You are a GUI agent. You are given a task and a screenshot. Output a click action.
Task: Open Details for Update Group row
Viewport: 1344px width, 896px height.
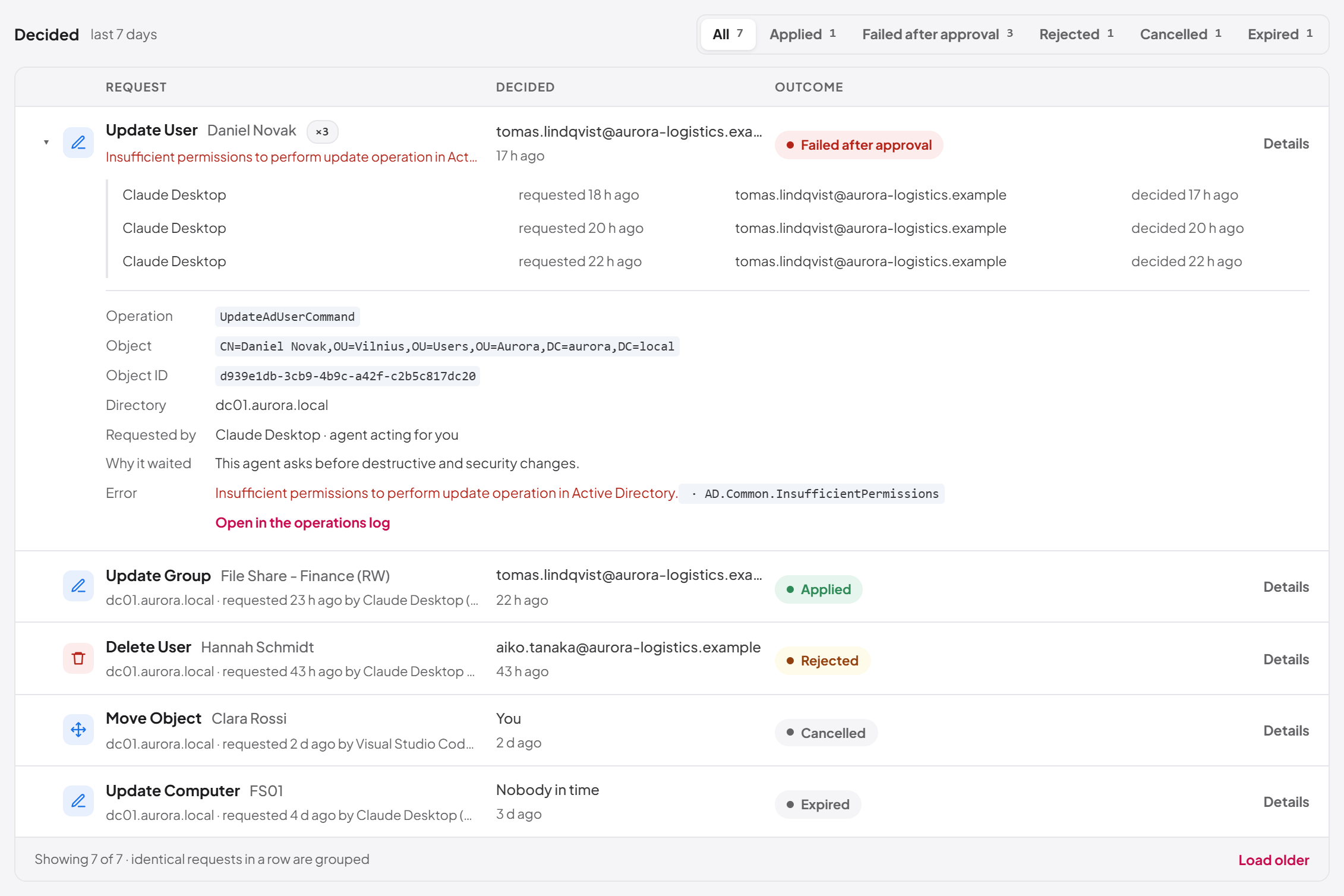click(1286, 587)
